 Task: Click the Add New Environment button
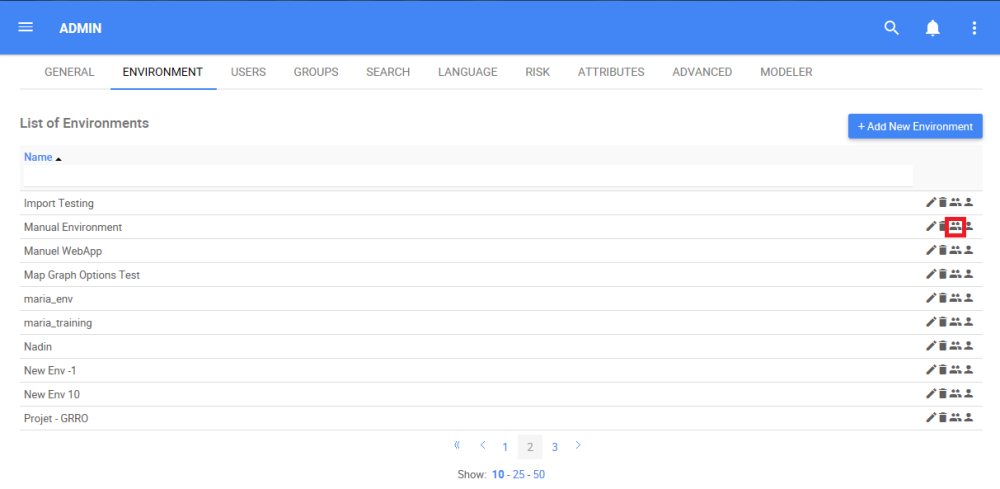[x=915, y=126]
